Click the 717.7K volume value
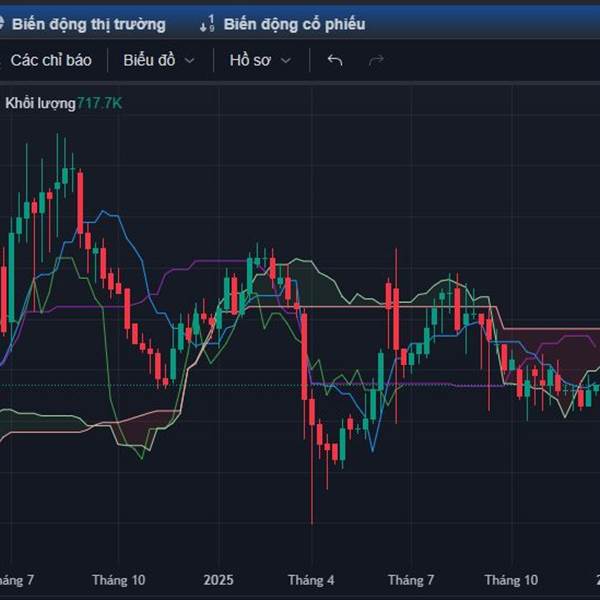Image resolution: width=600 pixels, height=600 pixels. [x=100, y=103]
